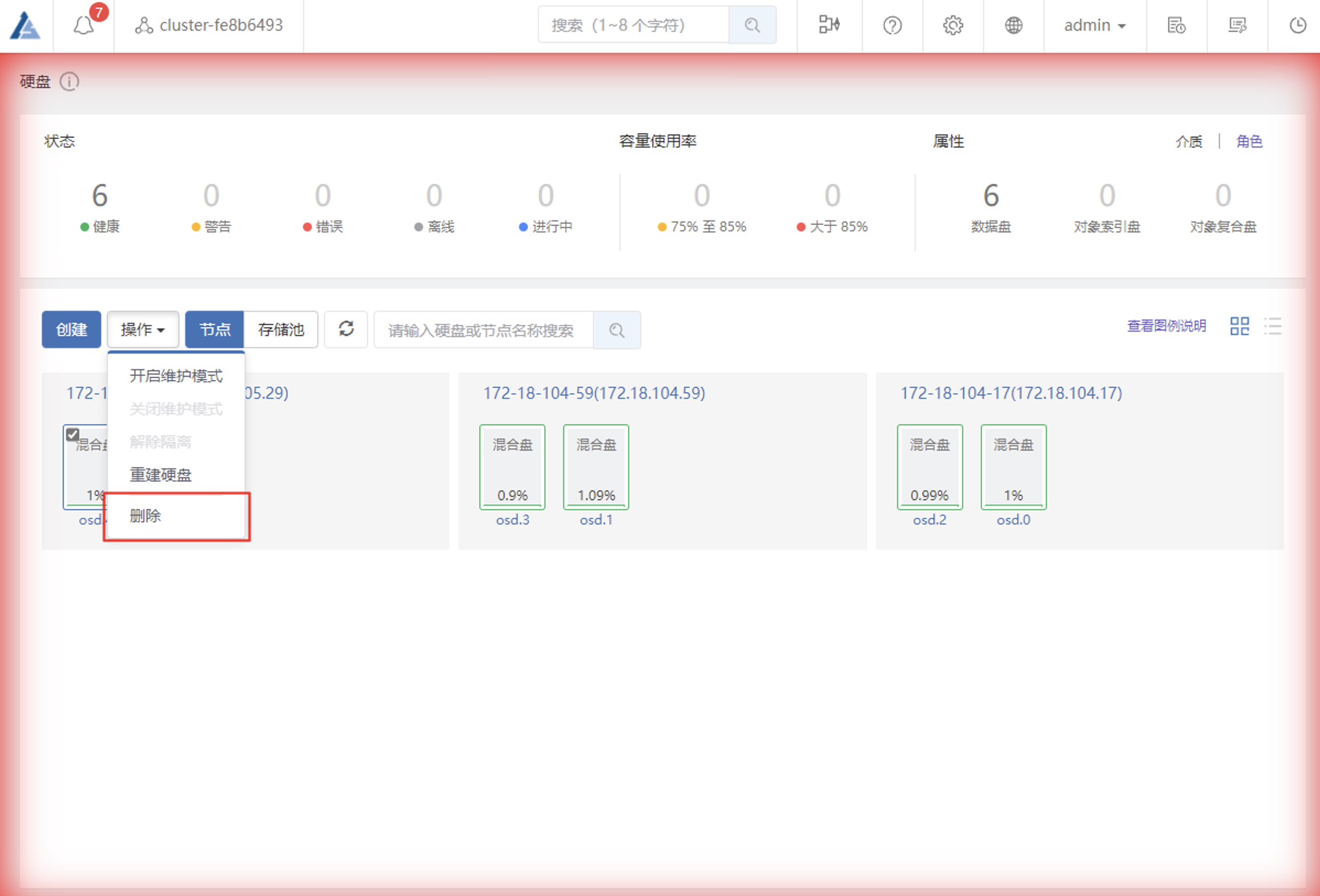Choose 开启维护模式 menu entry
The image size is (1320, 896).
(176, 376)
